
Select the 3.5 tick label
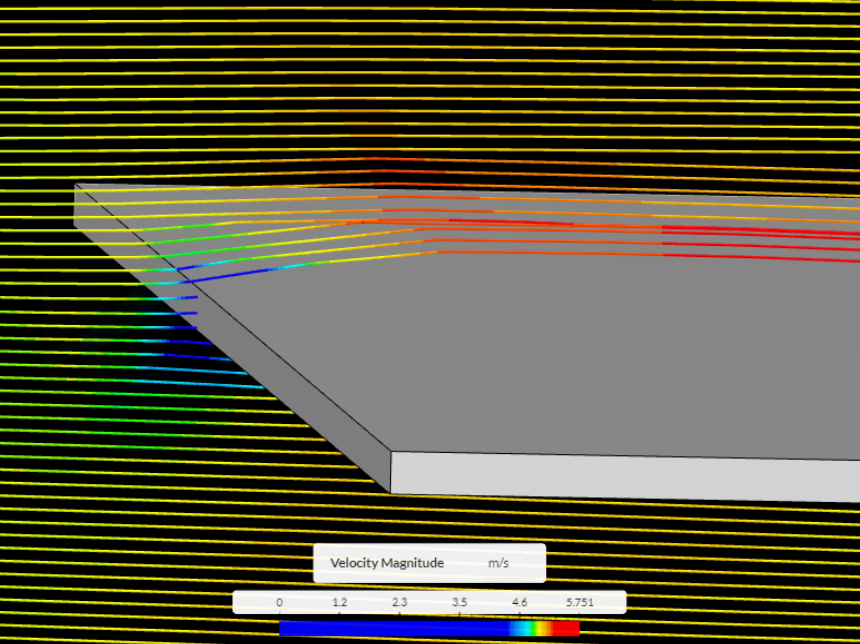pyautogui.click(x=460, y=602)
